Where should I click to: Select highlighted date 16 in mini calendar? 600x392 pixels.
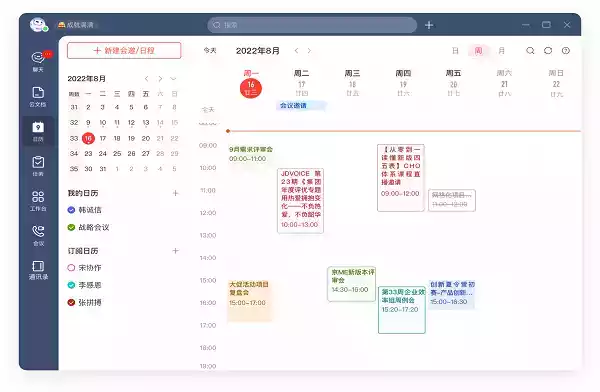88,138
